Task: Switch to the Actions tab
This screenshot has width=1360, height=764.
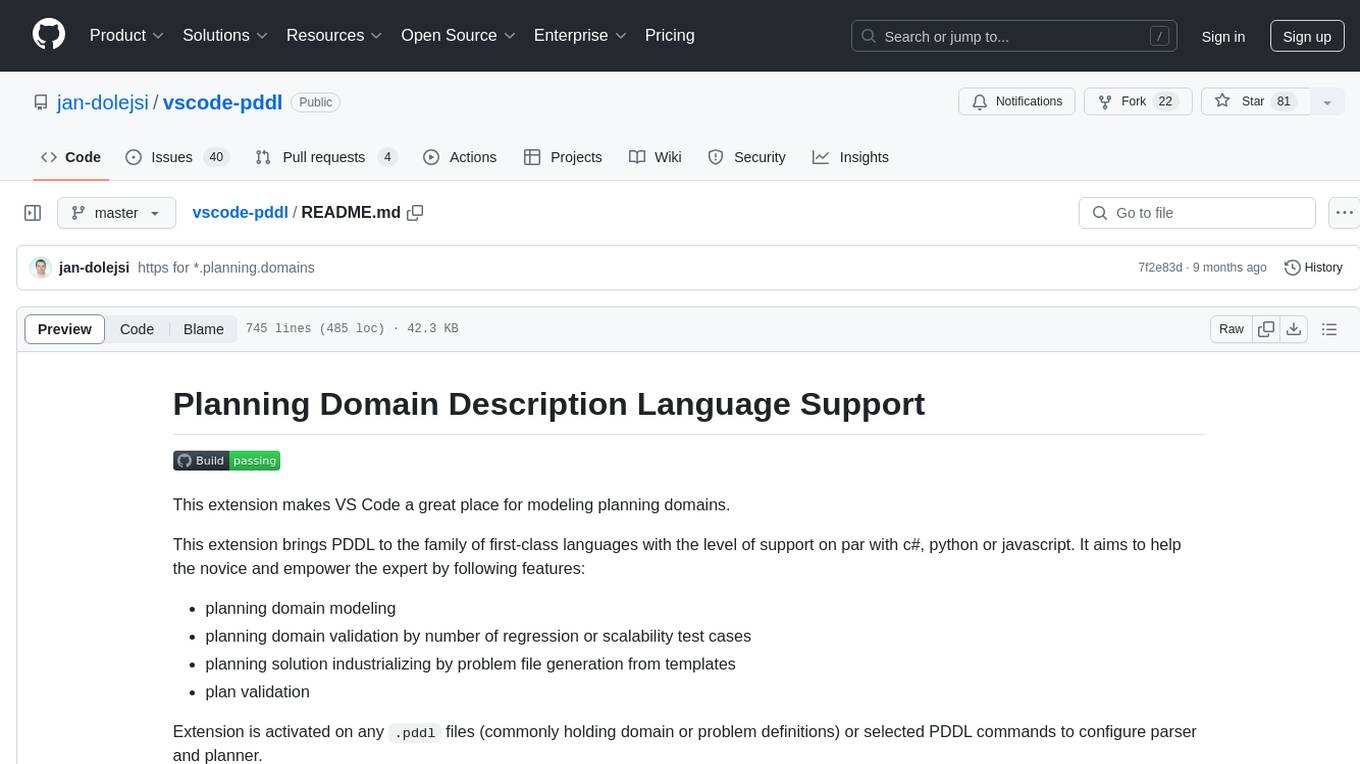Action: 460,157
